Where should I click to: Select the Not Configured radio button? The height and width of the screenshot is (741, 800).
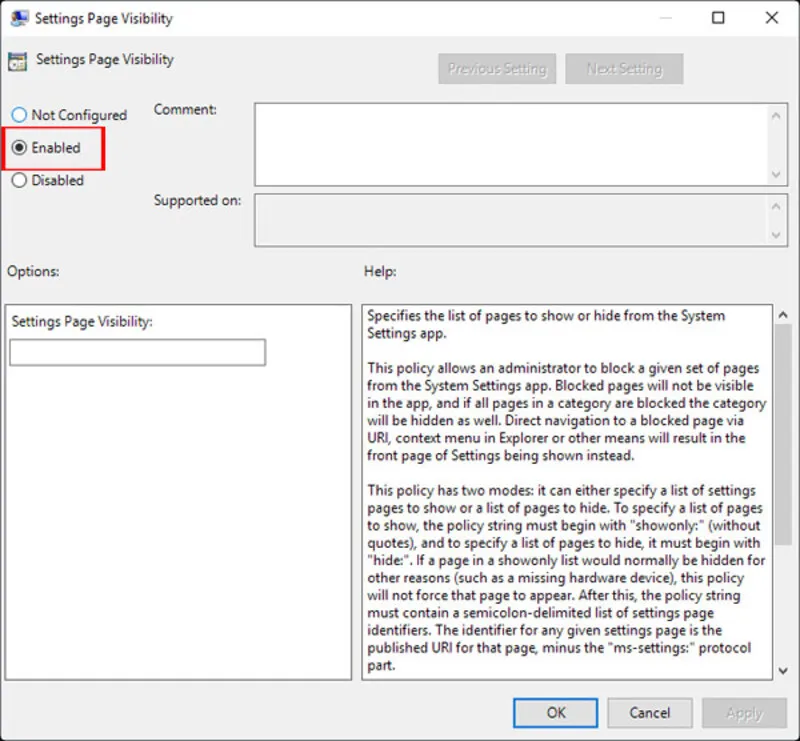tap(19, 115)
